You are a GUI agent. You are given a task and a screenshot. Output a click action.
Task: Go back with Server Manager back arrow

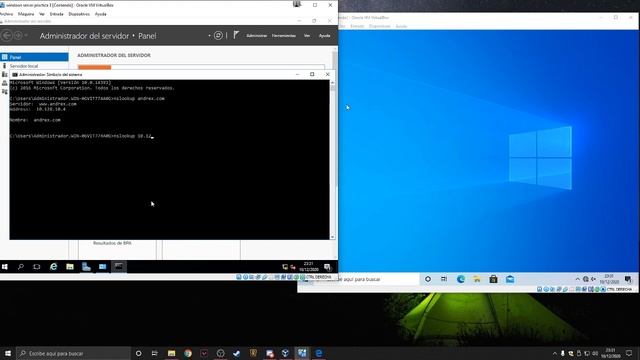pyautogui.click(x=7, y=36)
